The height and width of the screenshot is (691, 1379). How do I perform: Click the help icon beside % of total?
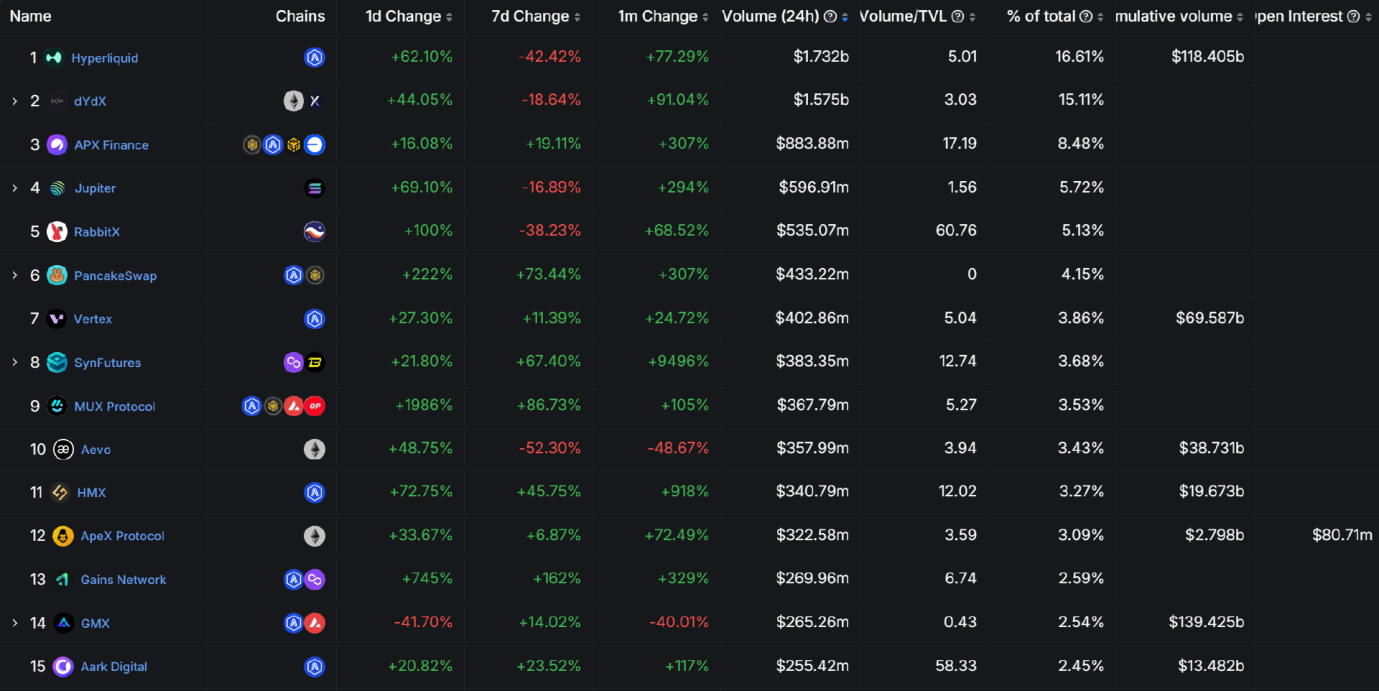1086,17
